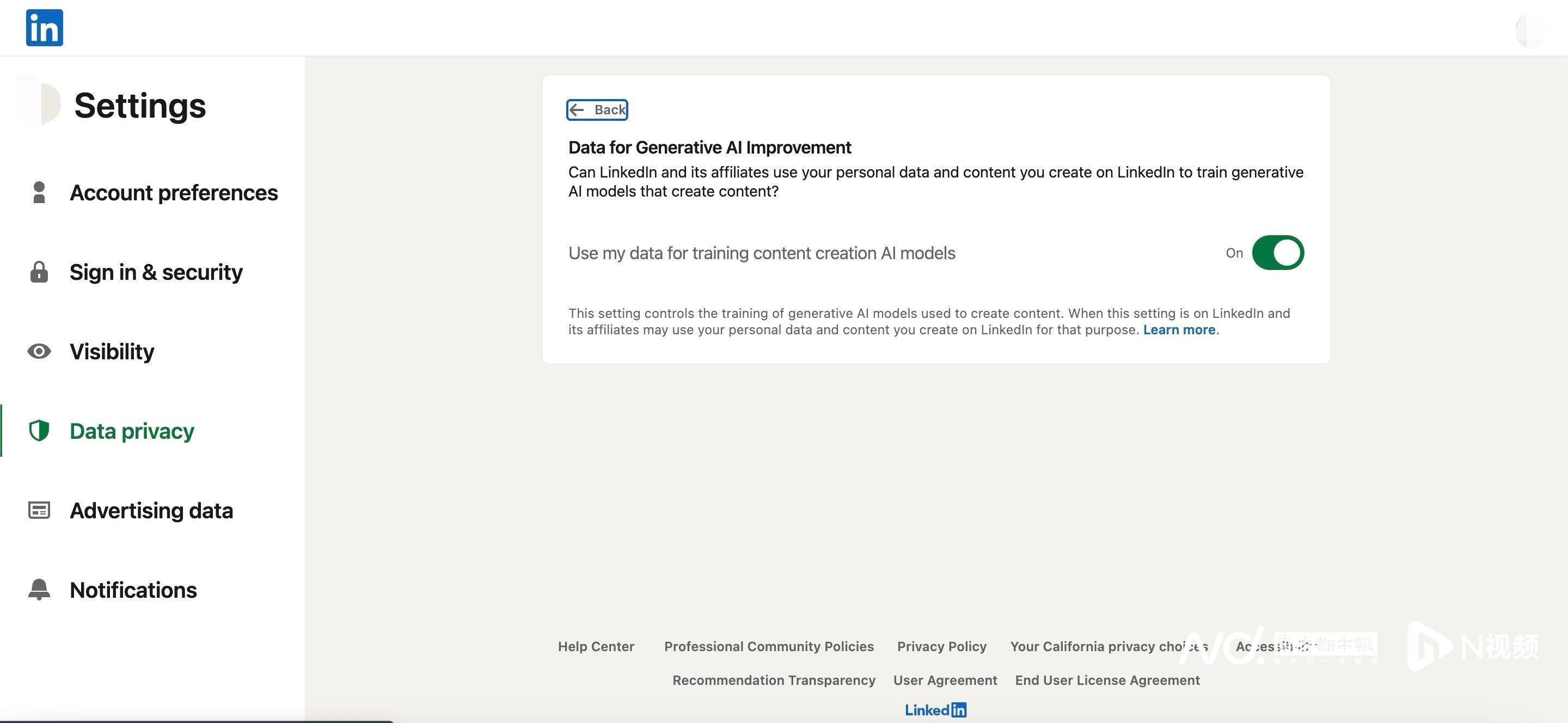Open Recommendation Transparency link
This screenshot has height=723, width=1568.
point(774,680)
